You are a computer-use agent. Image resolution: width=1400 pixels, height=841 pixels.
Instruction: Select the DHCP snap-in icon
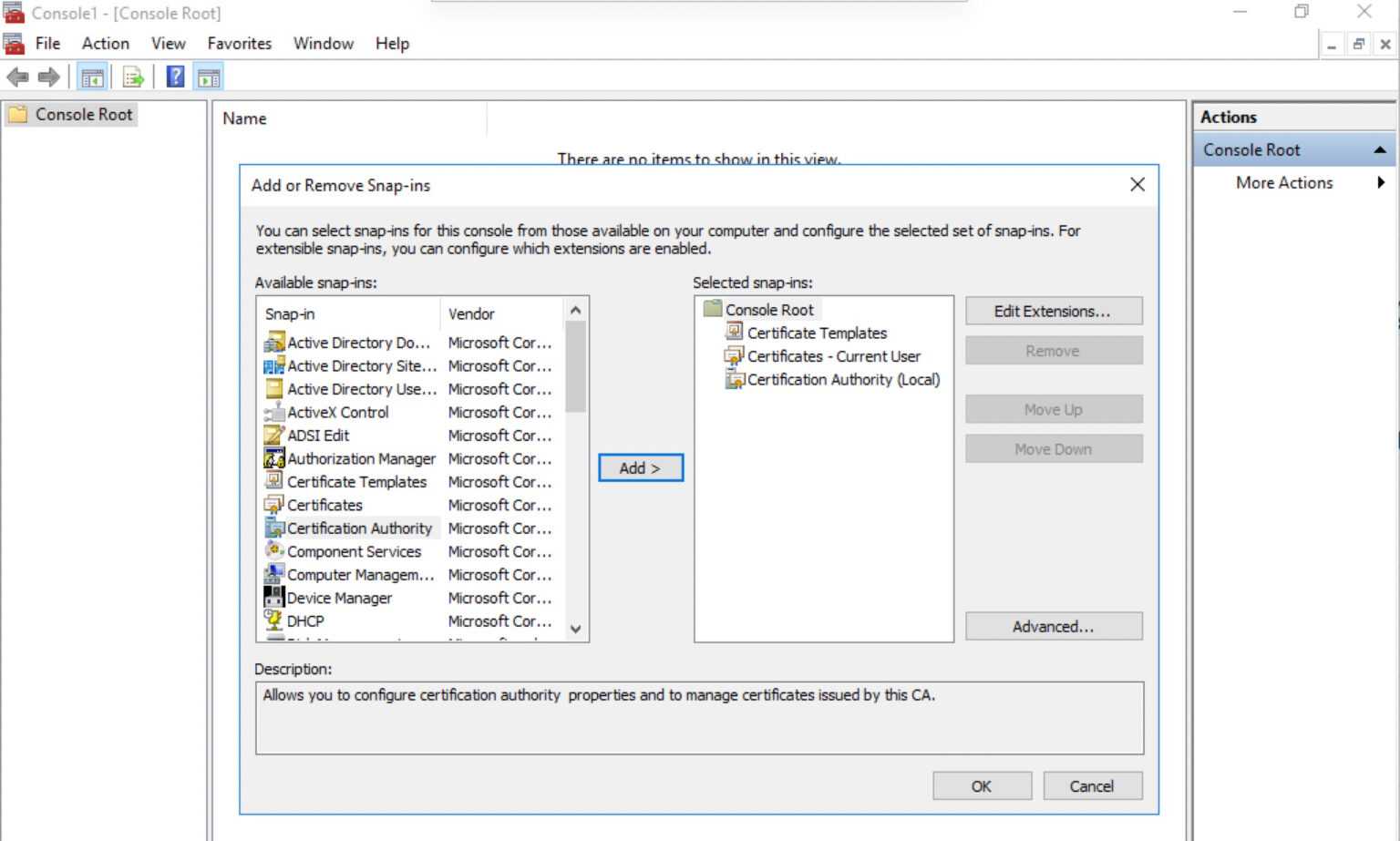tap(274, 620)
